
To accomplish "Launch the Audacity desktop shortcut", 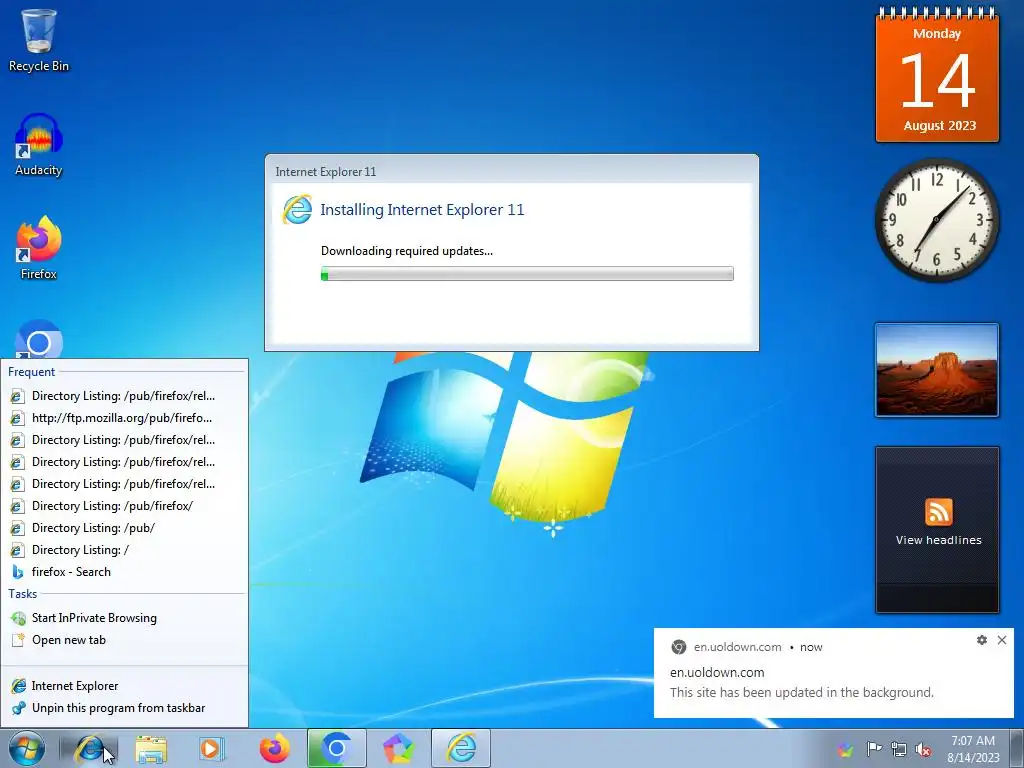I will (39, 145).
